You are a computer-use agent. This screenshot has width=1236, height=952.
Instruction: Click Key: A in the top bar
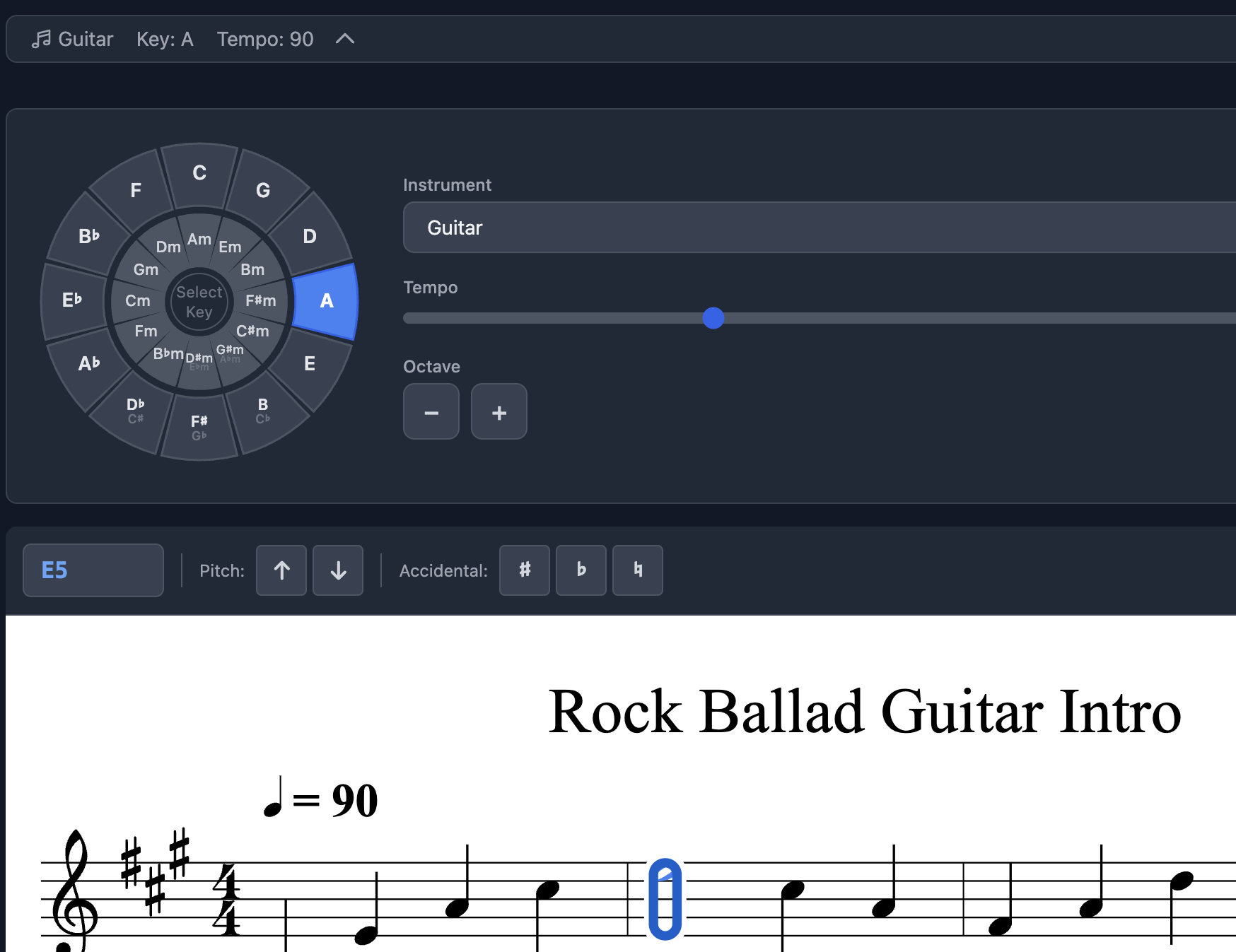pyautogui.click(x=165, y=40)
